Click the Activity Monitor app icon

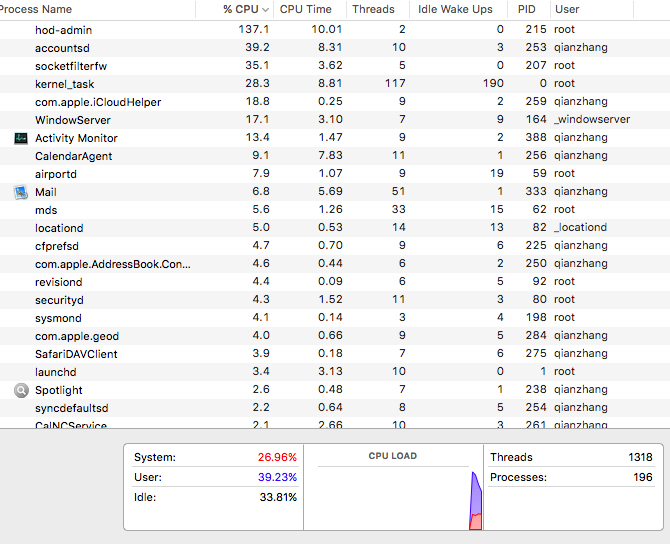tap(21, 138)
